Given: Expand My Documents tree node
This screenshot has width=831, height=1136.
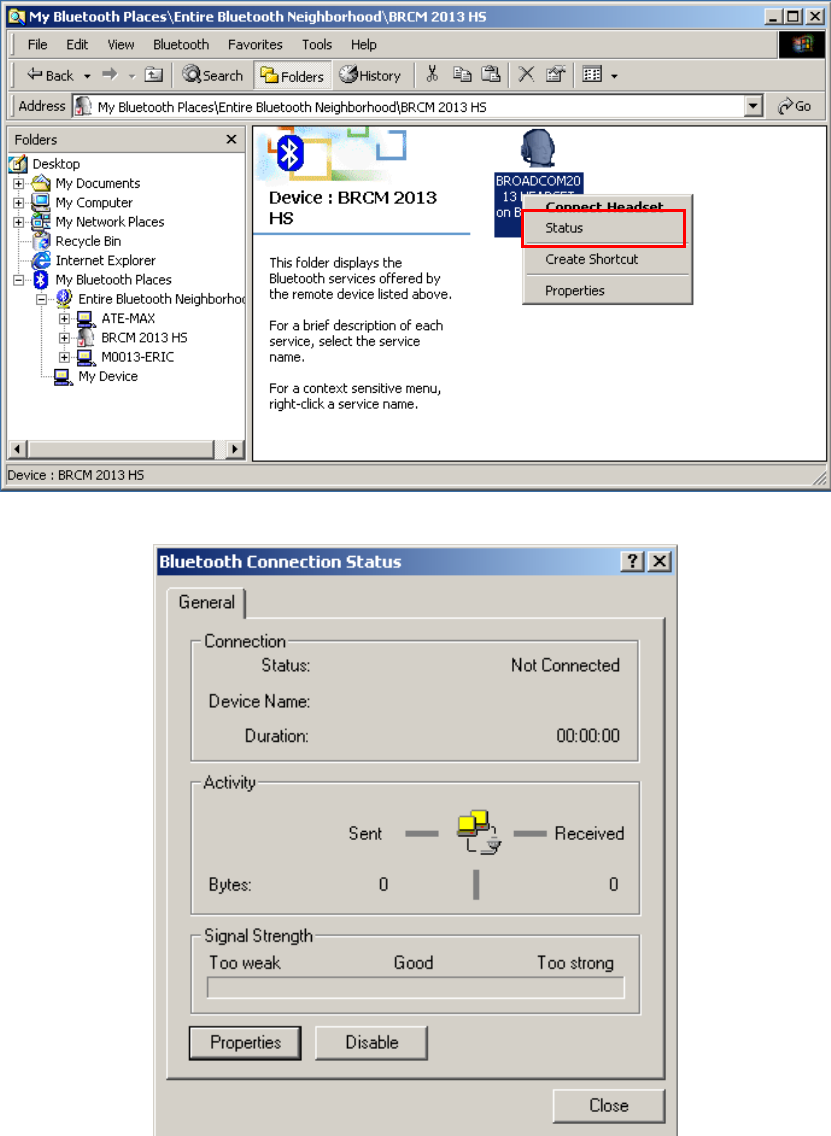Looking at the screenshot, I should pyautogui.click(x=19, y=183).
